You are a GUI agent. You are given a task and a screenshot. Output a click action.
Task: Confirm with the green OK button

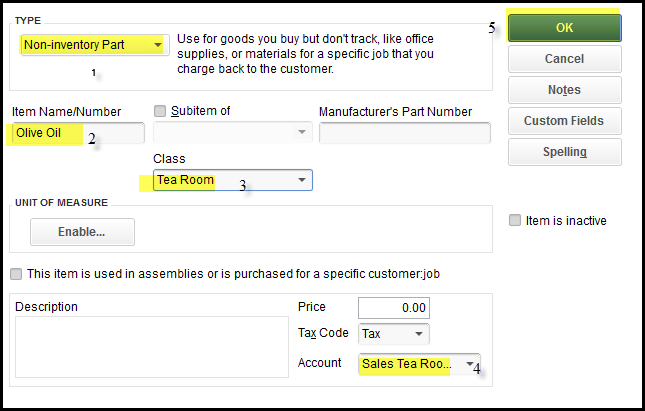564,28
